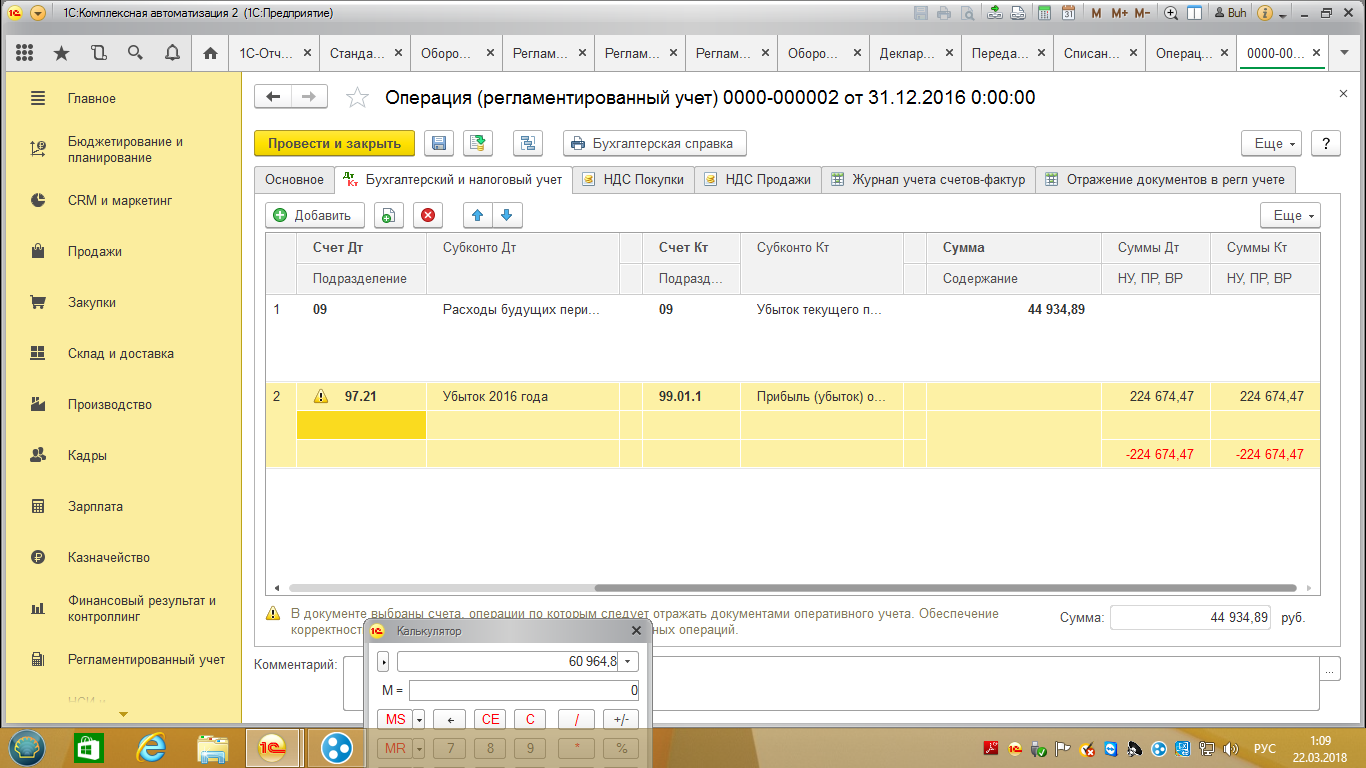Click the Бухгалтерская справка print button

pyautogui.click(x=654, y=143)
